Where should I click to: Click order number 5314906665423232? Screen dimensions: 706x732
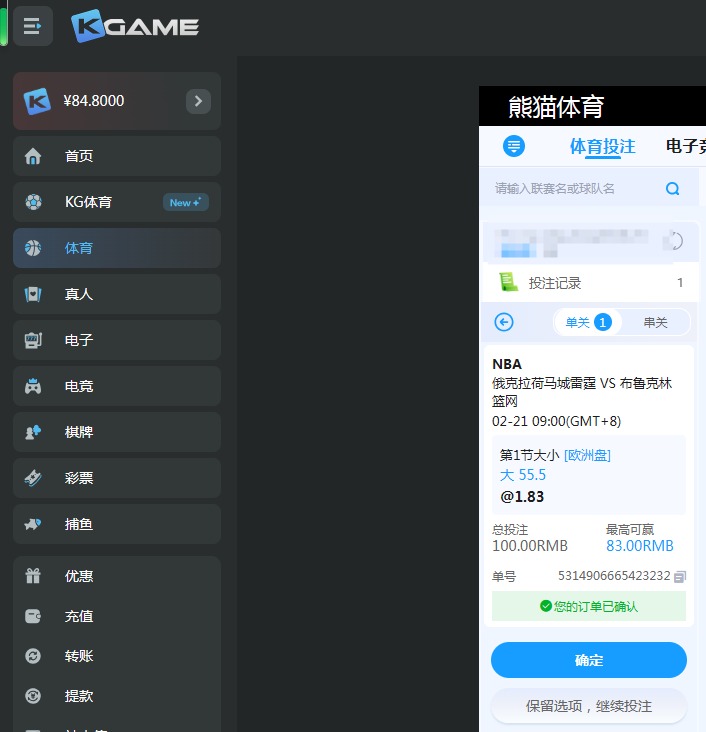(x=614, y=576)
